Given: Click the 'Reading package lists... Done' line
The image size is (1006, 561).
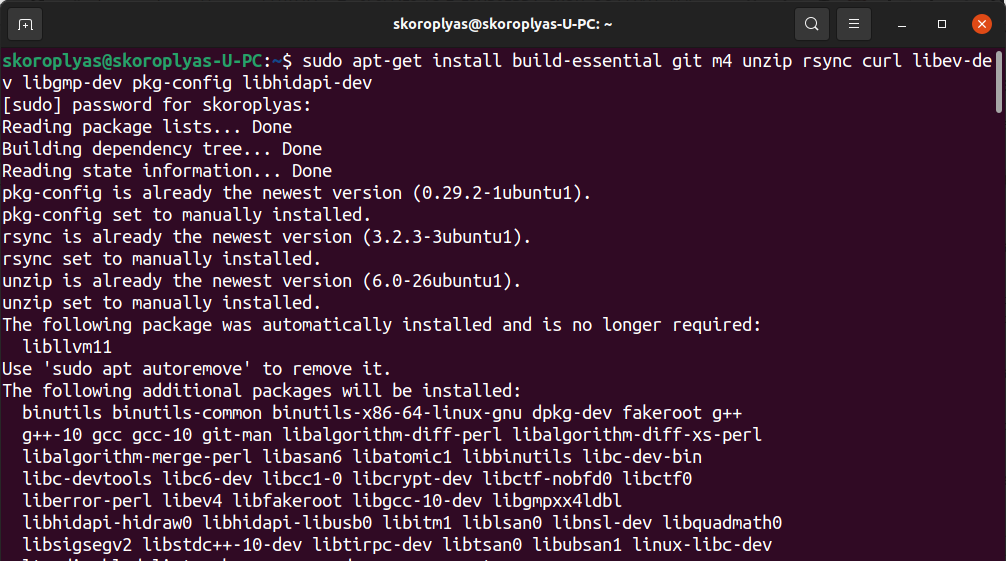Looking at the screenshot, I should (x=147, y=127).
